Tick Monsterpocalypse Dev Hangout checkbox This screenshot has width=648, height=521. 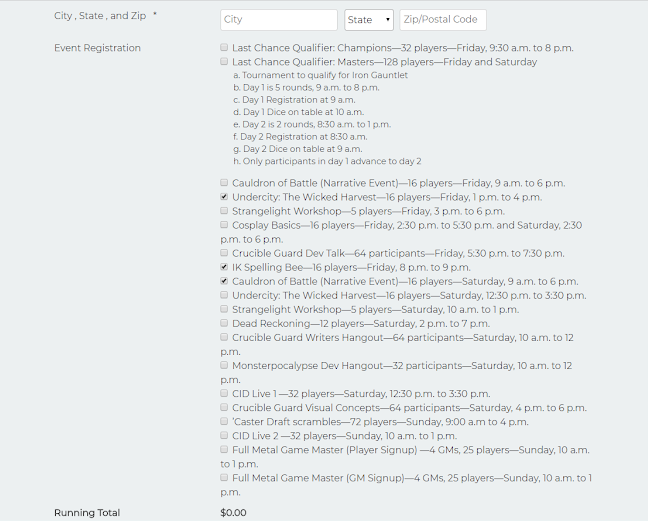(x=224, y=366)
